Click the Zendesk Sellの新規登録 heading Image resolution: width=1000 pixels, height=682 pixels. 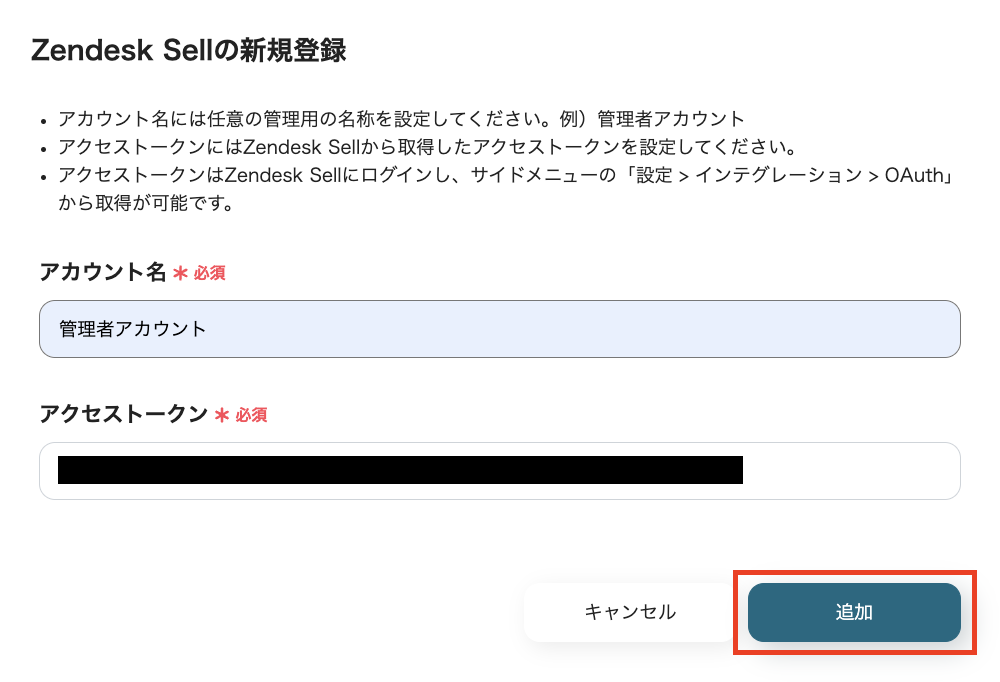point(189,51)
